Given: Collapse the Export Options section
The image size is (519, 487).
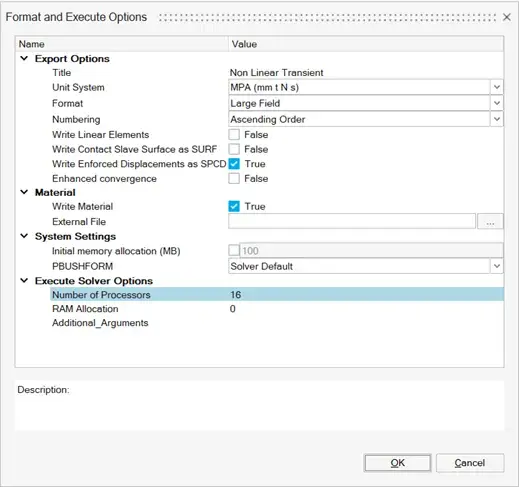Looking at the screenshot, I should pyautogui.click(x=24, y=59).
